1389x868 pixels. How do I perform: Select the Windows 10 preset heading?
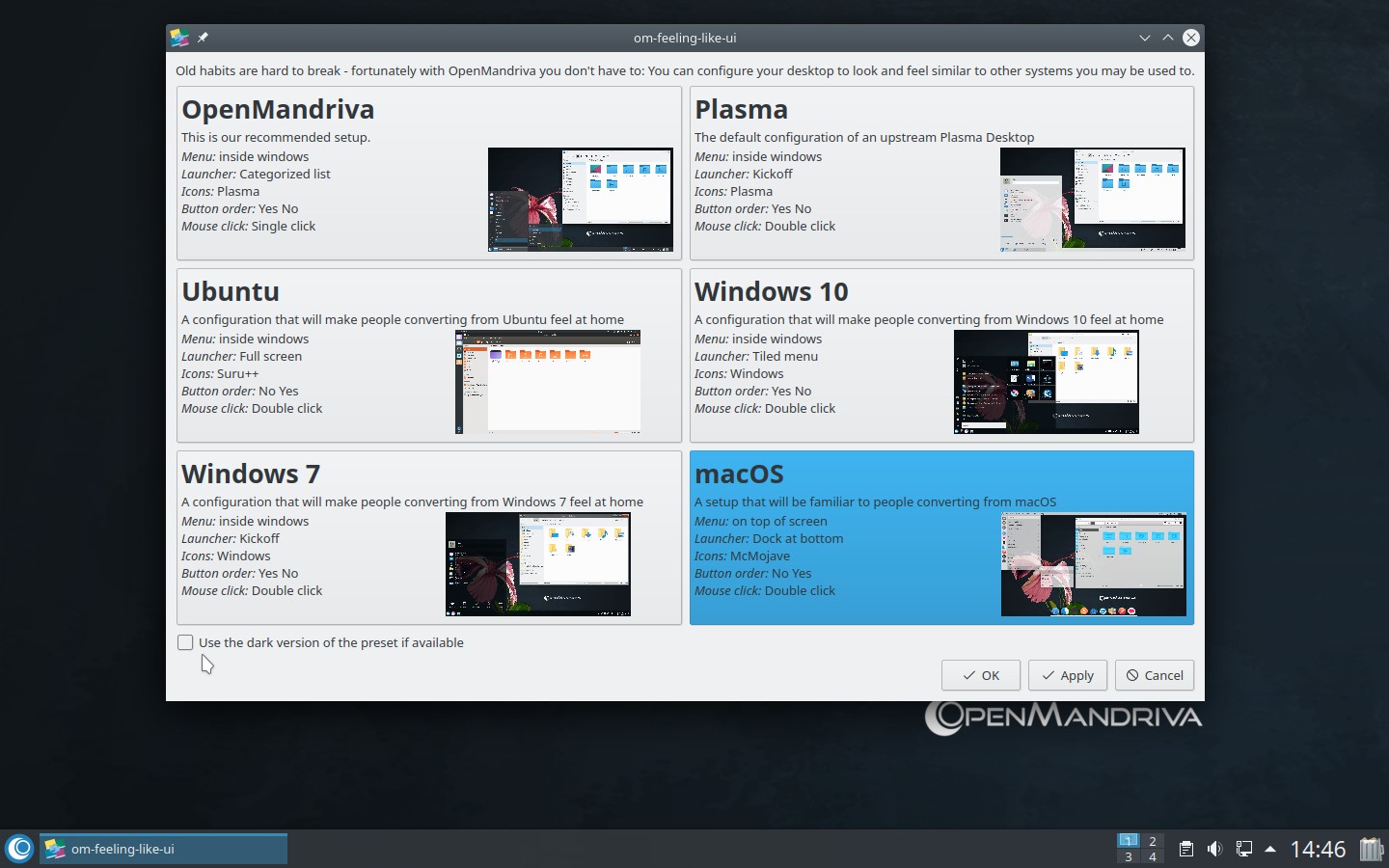pyautogui.click(x=771, y=291)
